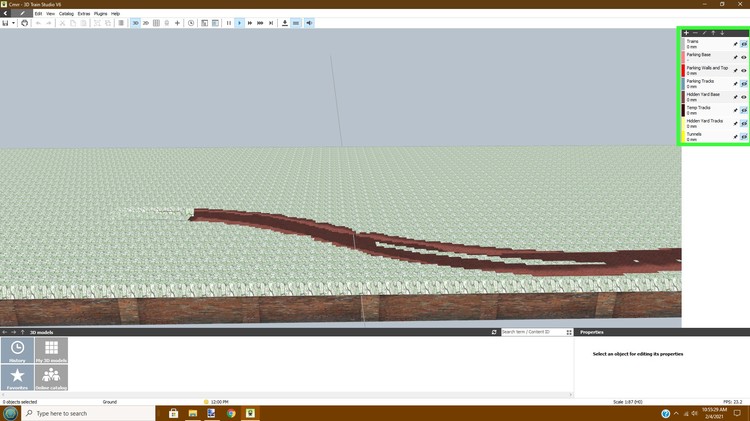The image size is (750, 421).
Task: Toggle sound with the speaker icon
Action: pyautogui.click(x=309, y=23)
